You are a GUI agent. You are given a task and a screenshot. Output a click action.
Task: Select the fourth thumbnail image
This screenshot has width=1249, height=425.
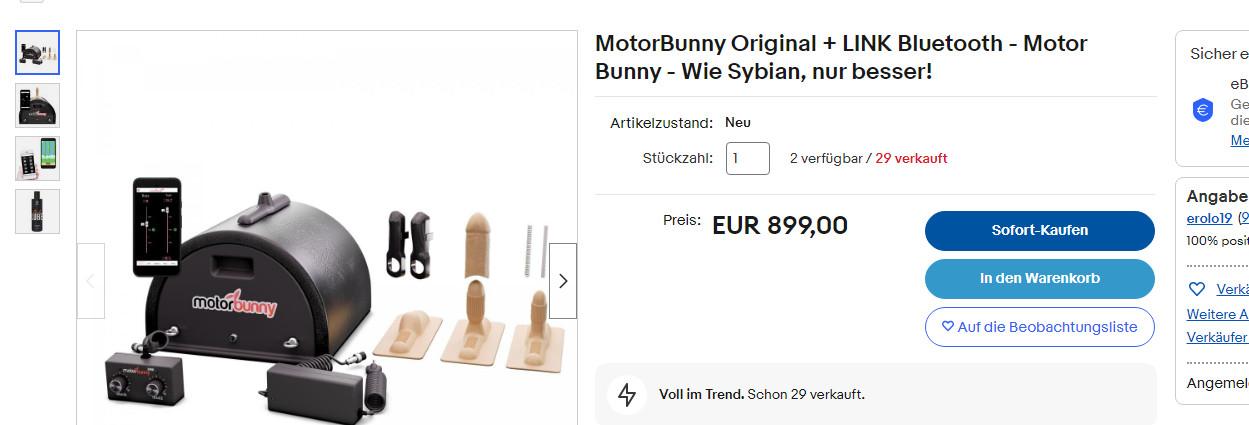(38, 211)
